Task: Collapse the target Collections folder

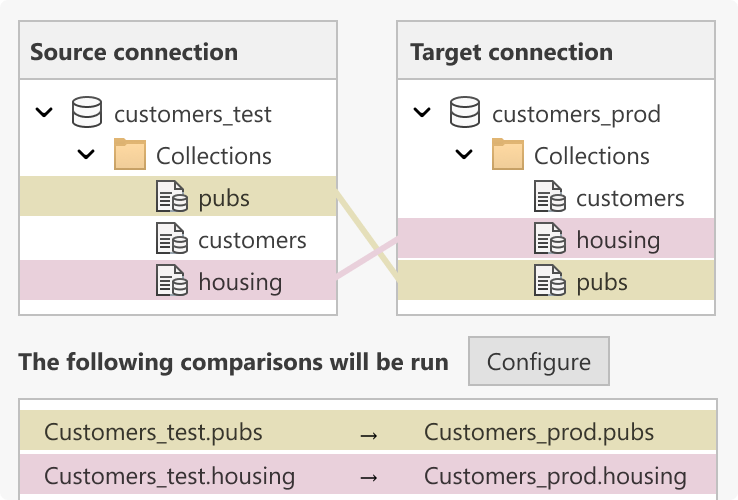Action: coord(464,154)
